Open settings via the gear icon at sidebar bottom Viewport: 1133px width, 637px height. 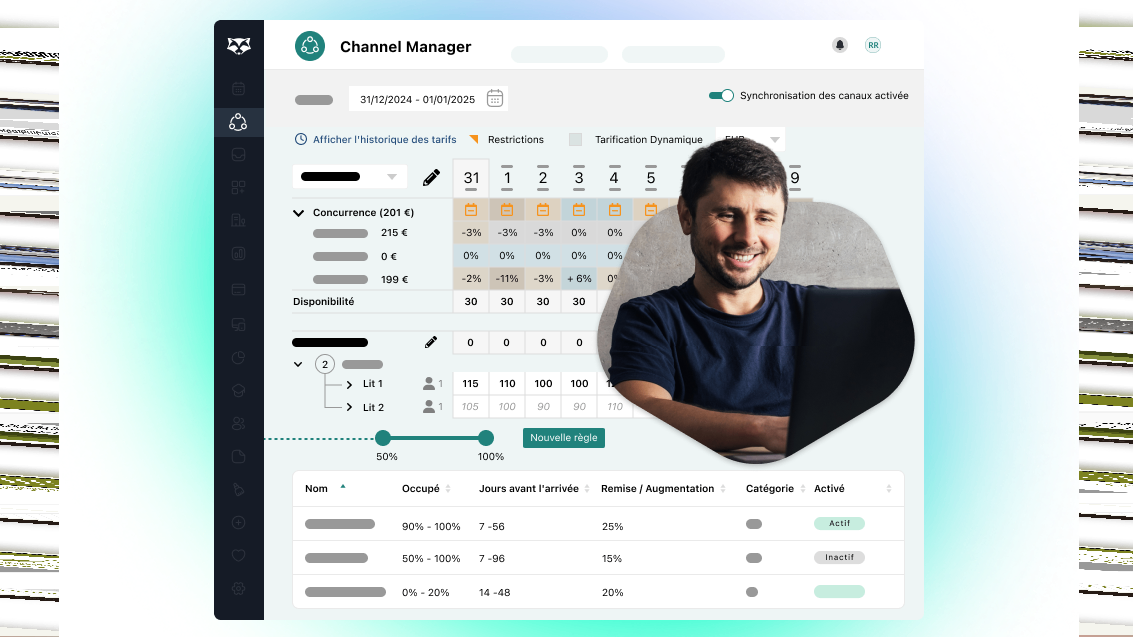click(x=238, y=589)
